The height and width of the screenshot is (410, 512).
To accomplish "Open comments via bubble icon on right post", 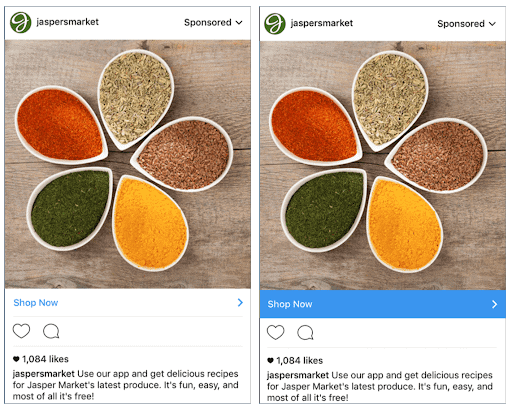I will click(x=305, y=332).
